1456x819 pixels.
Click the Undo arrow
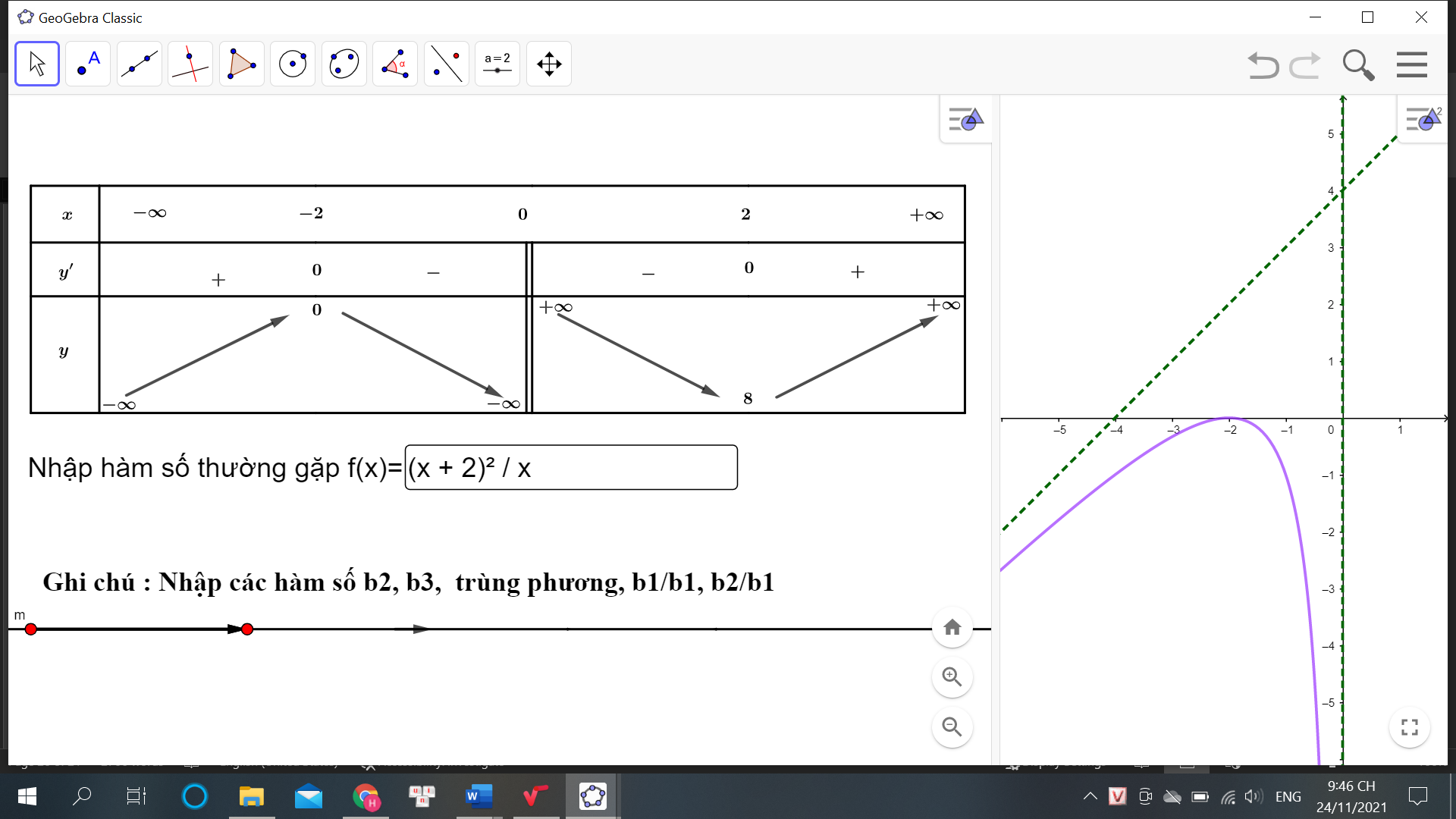coord(1263,65)
